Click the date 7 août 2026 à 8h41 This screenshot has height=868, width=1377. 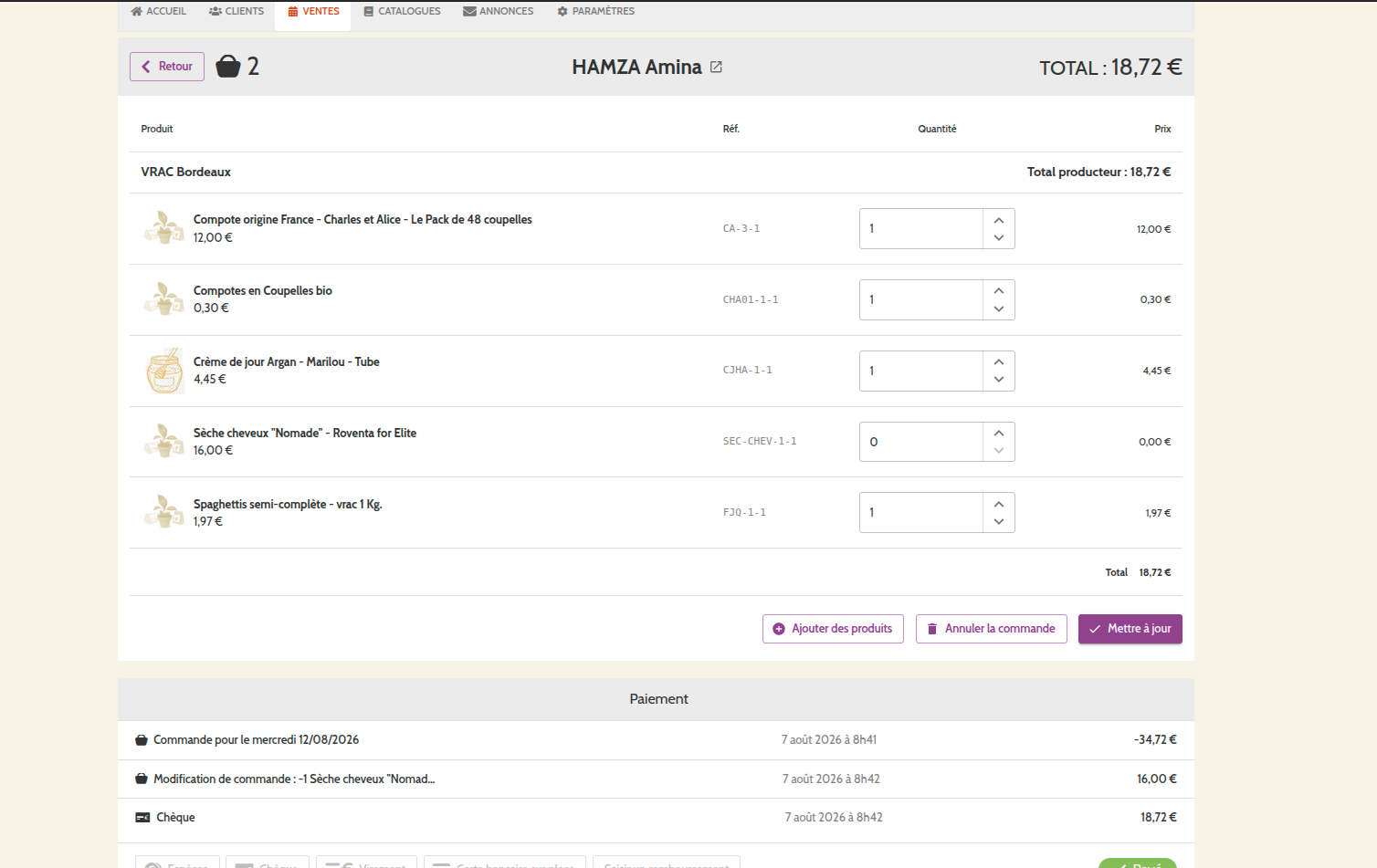(829, 740)
